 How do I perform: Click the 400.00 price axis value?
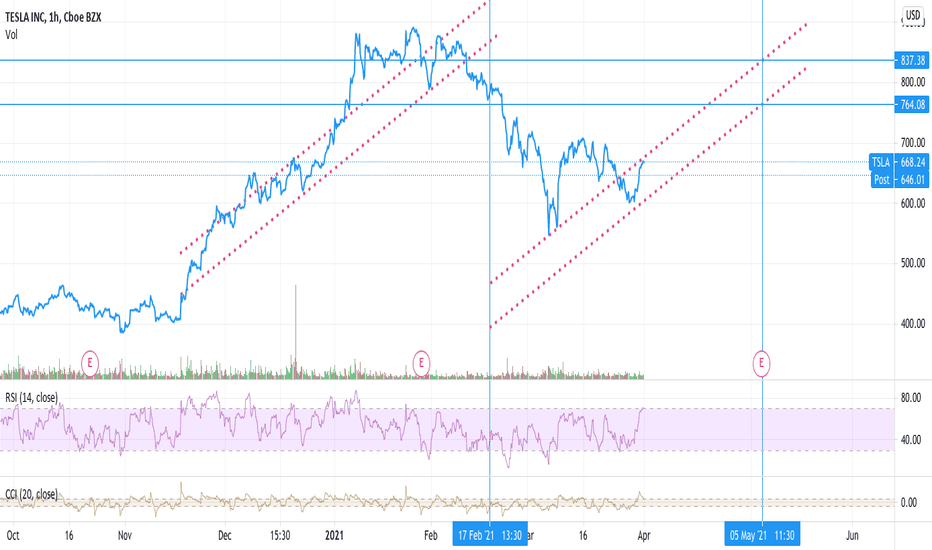tap(912, 324)
